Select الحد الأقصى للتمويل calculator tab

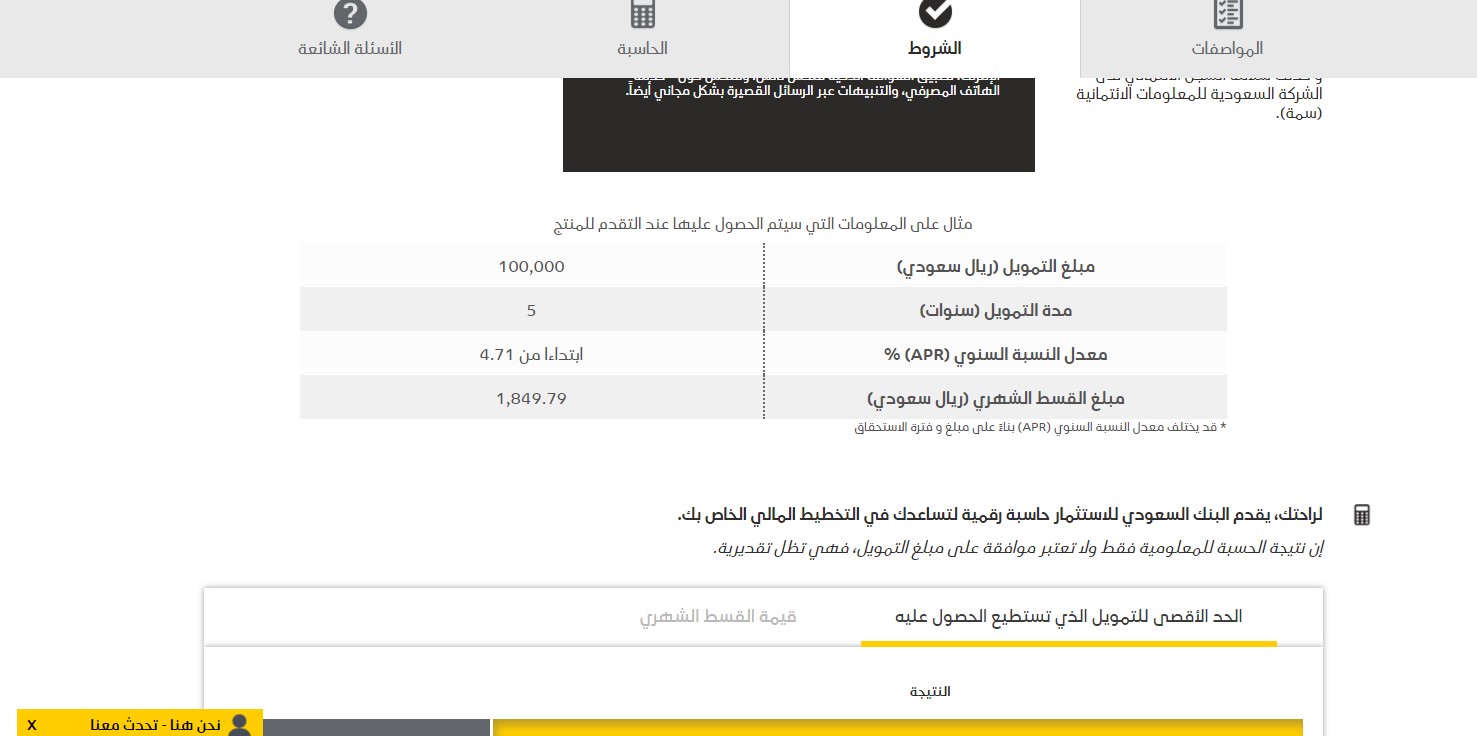pyautogui.click(x=1069, y=616)
